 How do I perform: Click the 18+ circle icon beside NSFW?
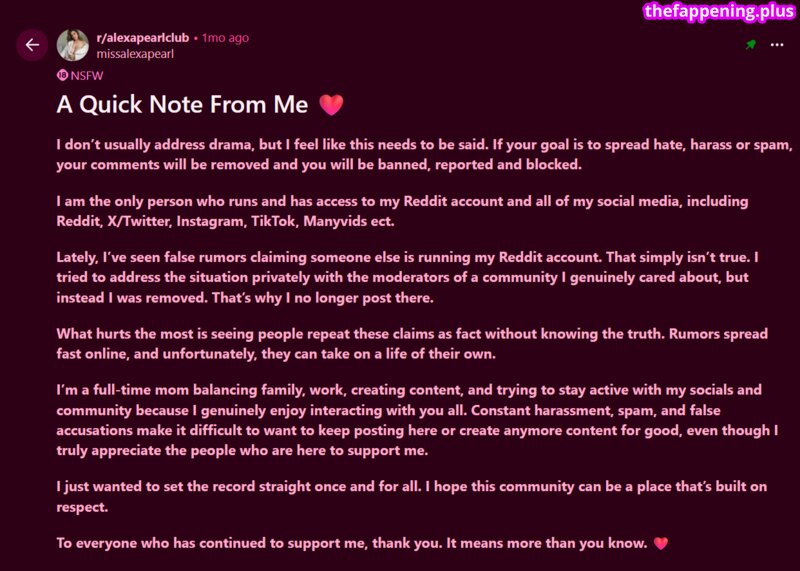62,76
